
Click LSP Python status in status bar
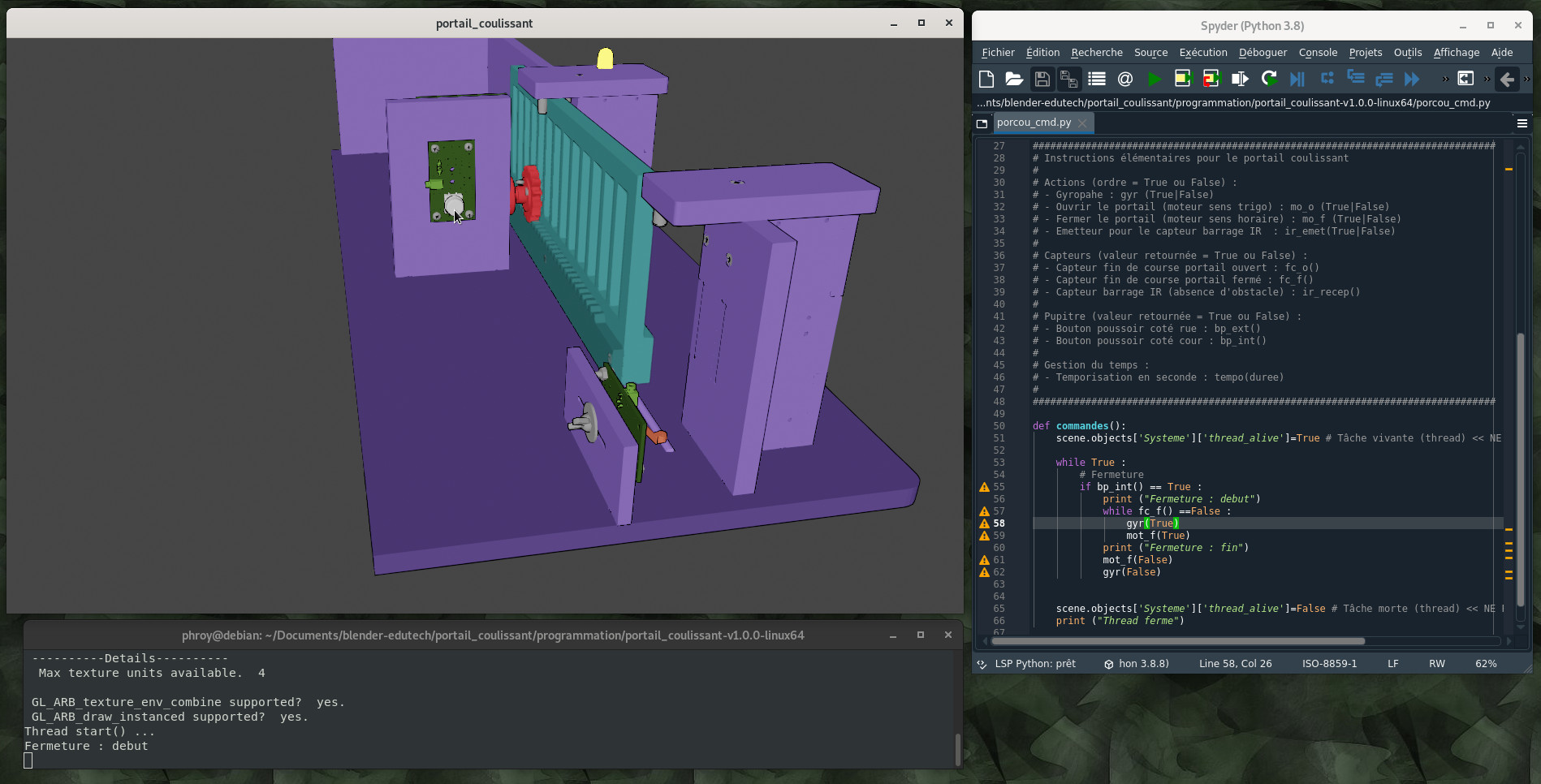tap(1027, 663)
